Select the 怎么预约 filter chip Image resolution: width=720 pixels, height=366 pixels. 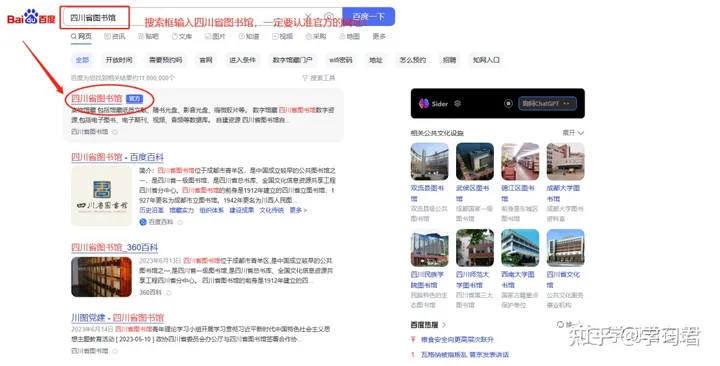412,60
